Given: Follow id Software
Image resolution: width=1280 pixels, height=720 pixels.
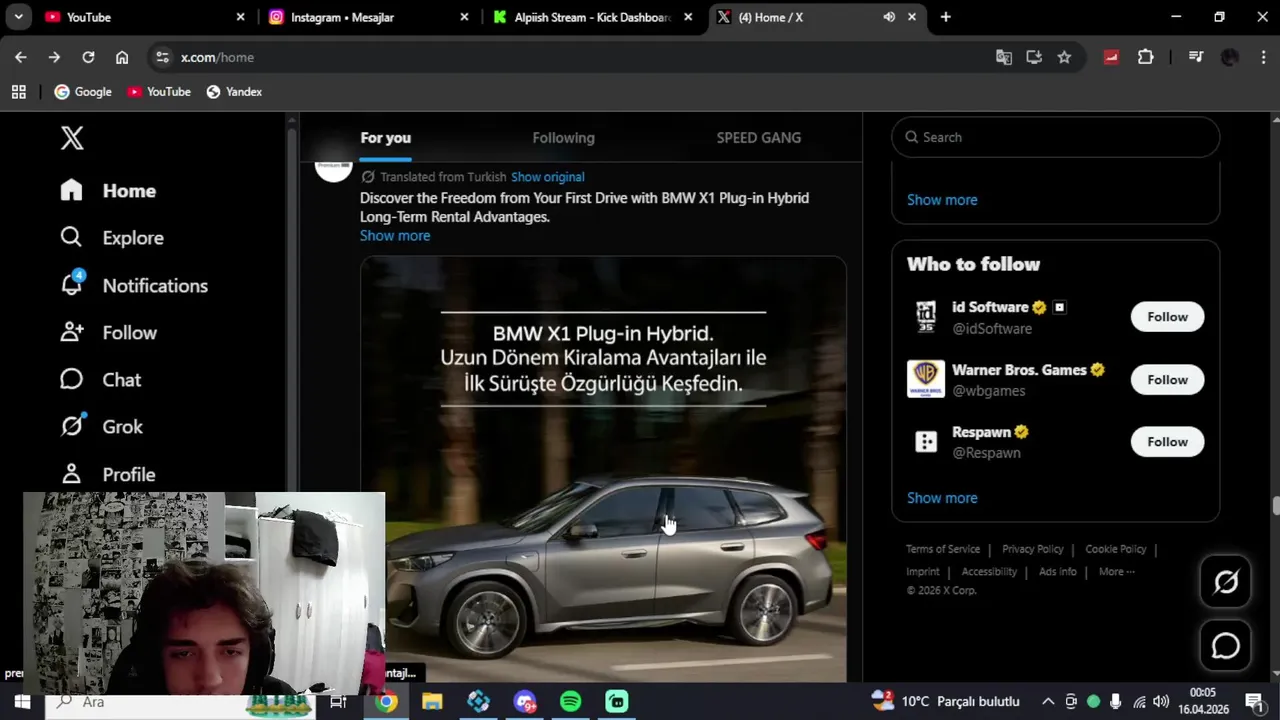Looking at the screenshot, I should pos(1167,317).
